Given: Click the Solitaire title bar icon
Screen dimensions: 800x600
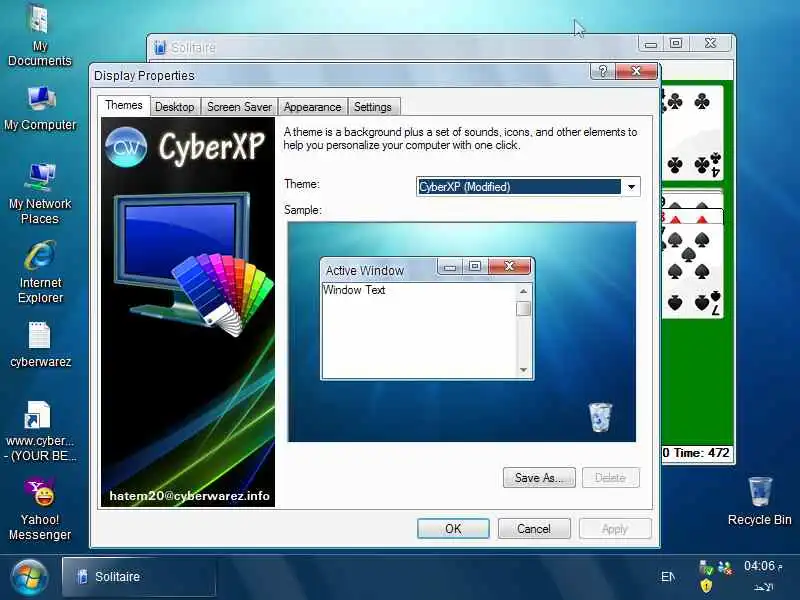Looking at the screenshot, I should pos(160,47).
